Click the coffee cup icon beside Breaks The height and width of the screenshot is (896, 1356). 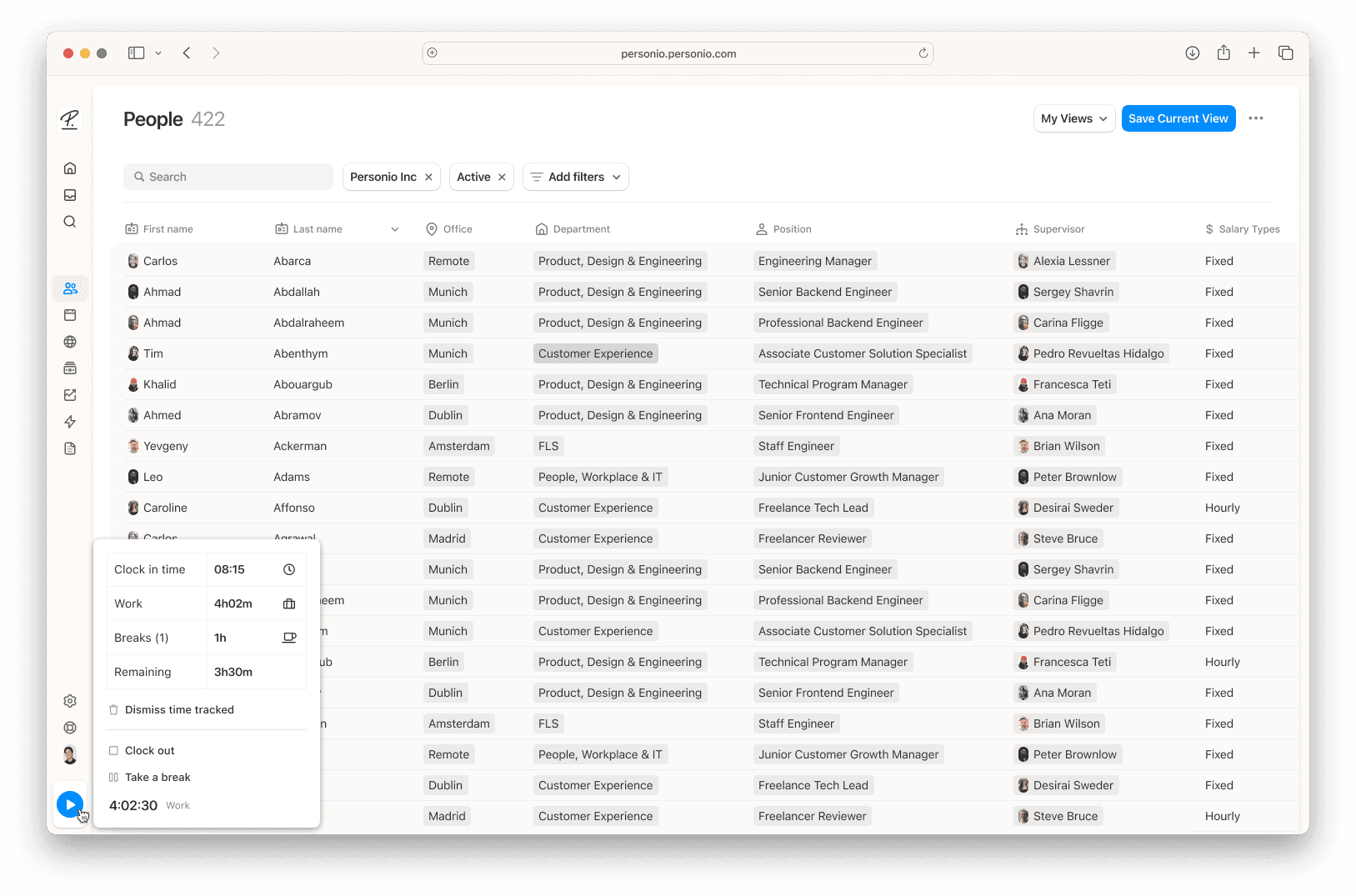[x=289, y=638]
